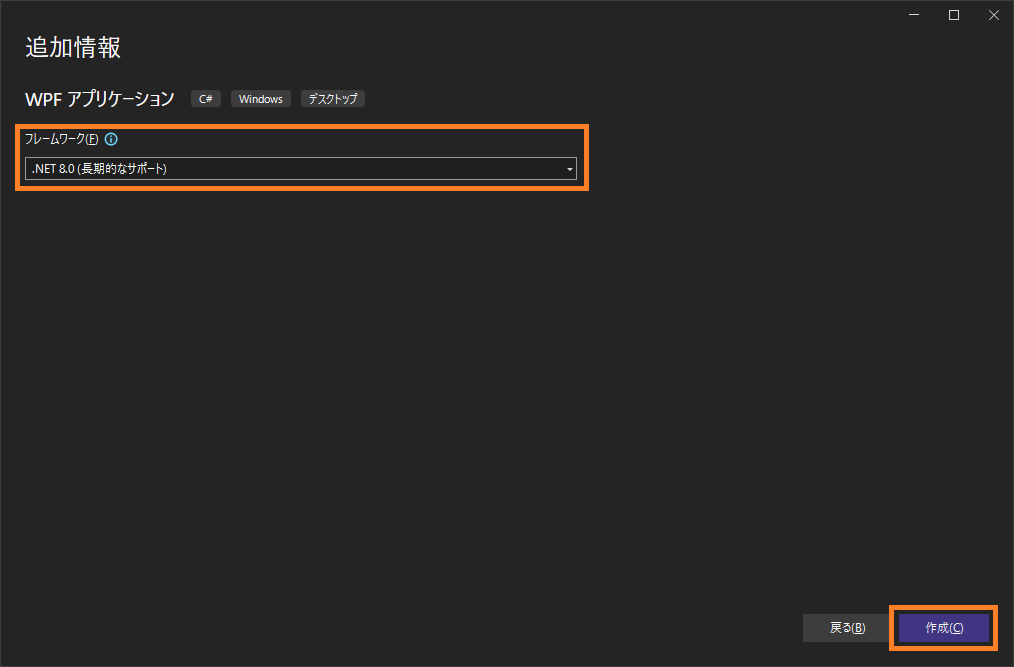Minimize the 追加情報 dialog window
Viewport: 1014px width, 667px height.
point(914,15)
